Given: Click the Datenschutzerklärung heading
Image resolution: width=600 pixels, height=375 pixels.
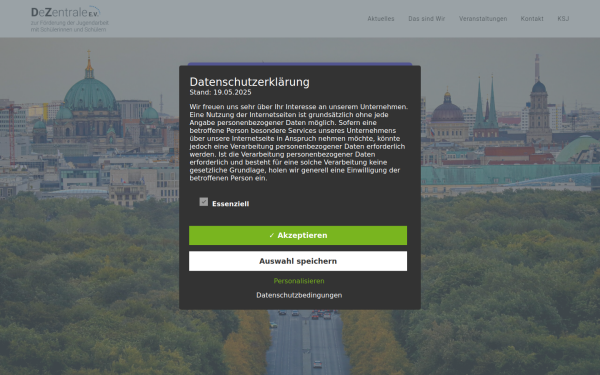Looking at the screenshot, I should pyautogui.click(x=249, y=82).
